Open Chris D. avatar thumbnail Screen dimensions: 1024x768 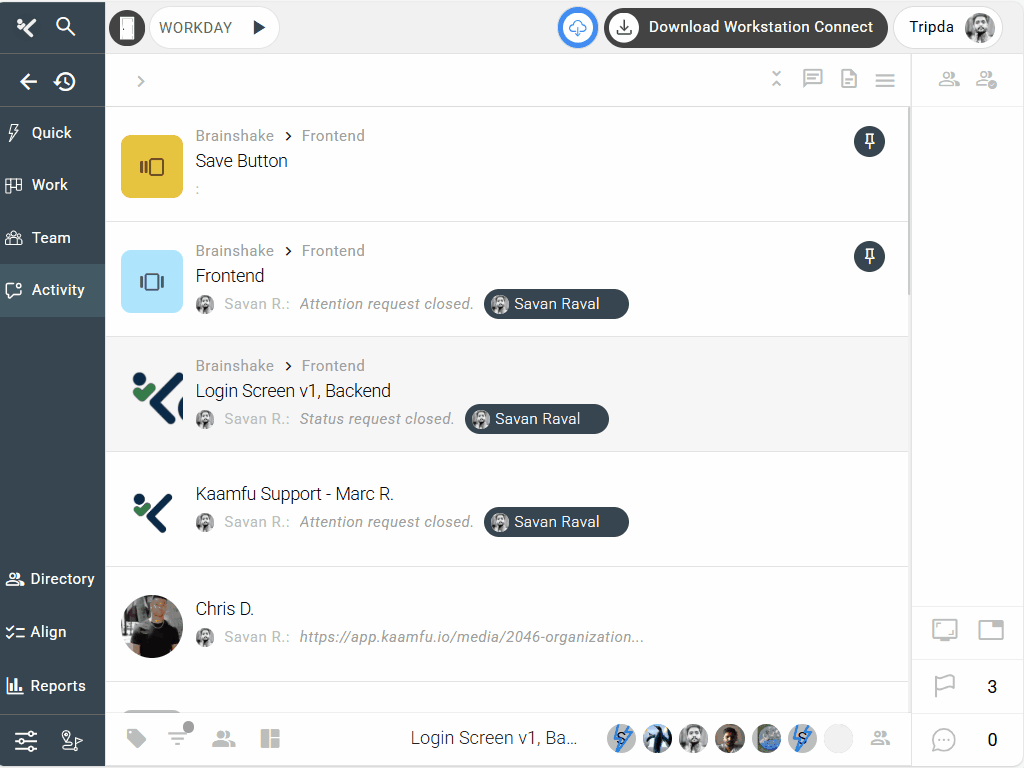[152, 626]
